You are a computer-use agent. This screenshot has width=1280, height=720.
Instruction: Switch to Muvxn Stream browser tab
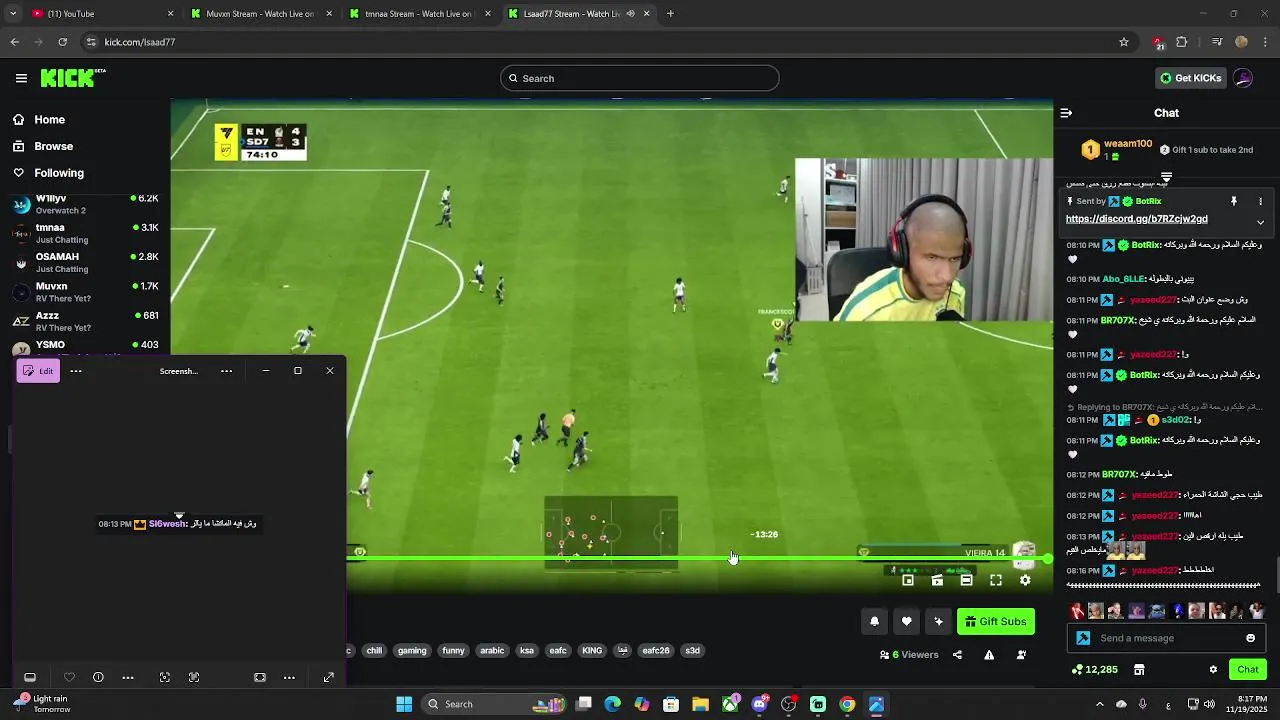(x=260, y=14)
